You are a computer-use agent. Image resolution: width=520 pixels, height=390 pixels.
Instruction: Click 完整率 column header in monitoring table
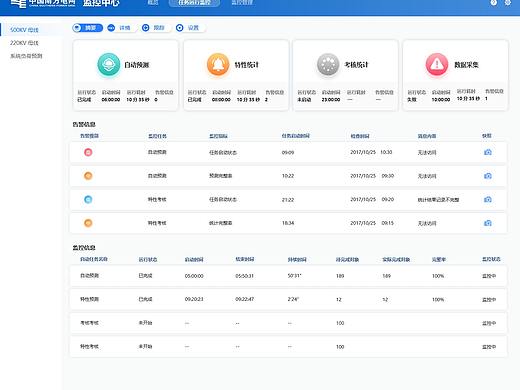pyautogui.click(x=439, y=260)
